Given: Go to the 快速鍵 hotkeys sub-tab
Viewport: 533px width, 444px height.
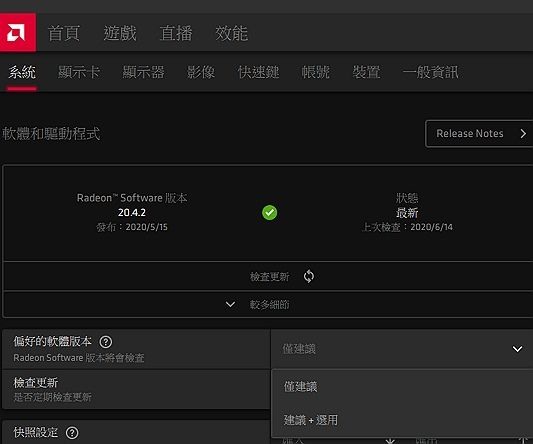Looking at the screenshot, I should [x=258, y=72].
